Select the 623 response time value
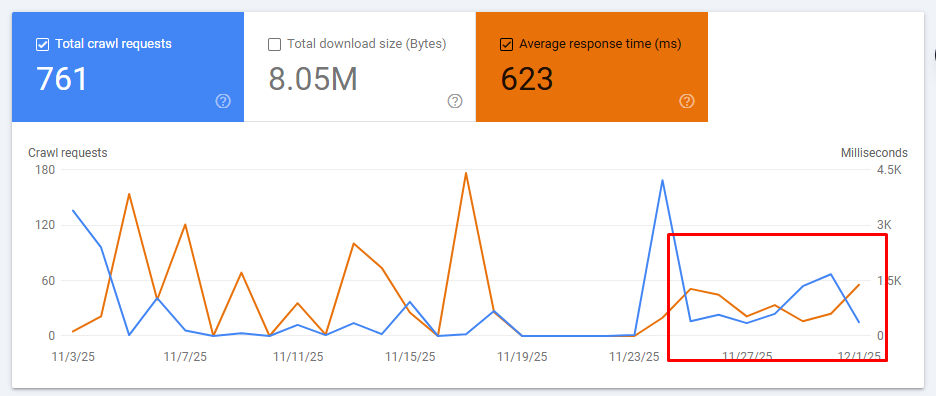The height and width of the screenshot is (396, 936). coord(526,79)
